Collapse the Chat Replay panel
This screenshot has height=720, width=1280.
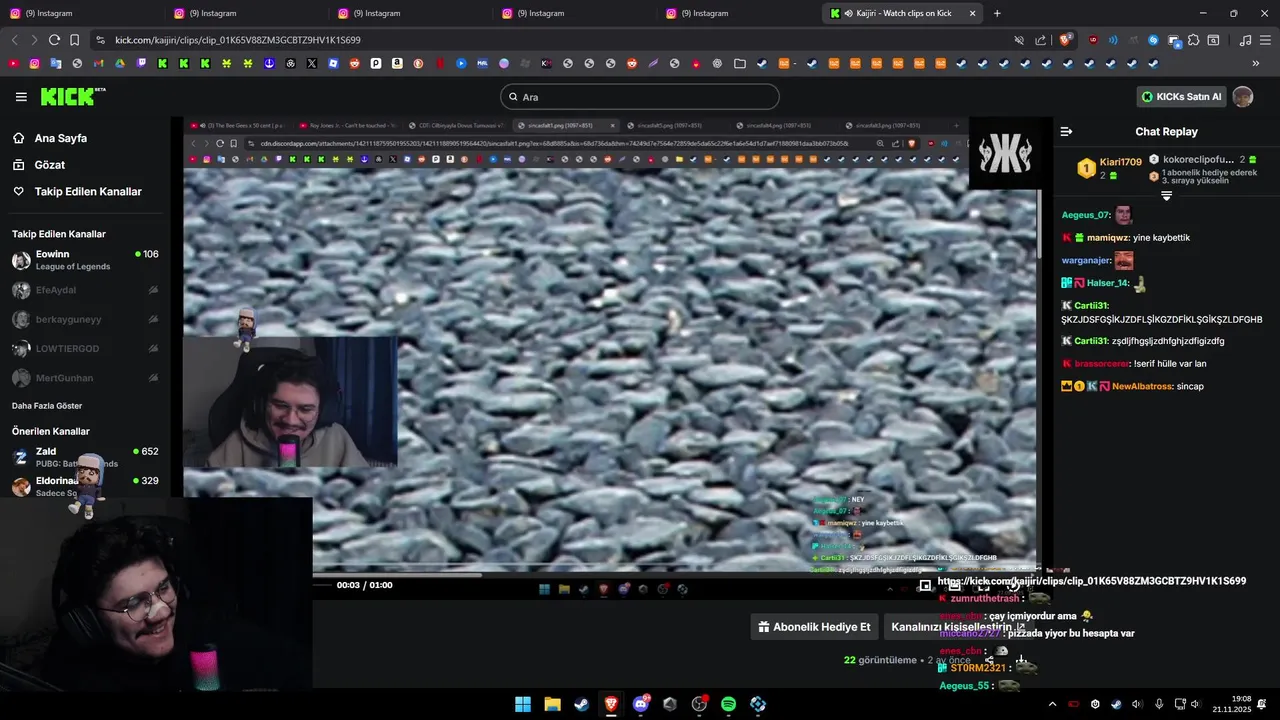pos(1066,131)
